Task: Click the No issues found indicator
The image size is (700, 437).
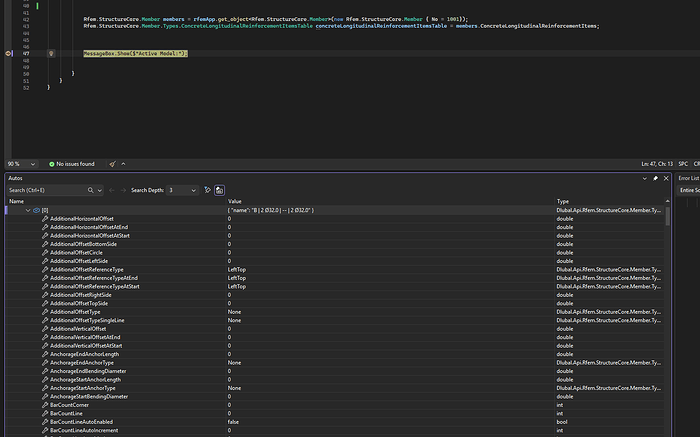Action: pos(70,163)
